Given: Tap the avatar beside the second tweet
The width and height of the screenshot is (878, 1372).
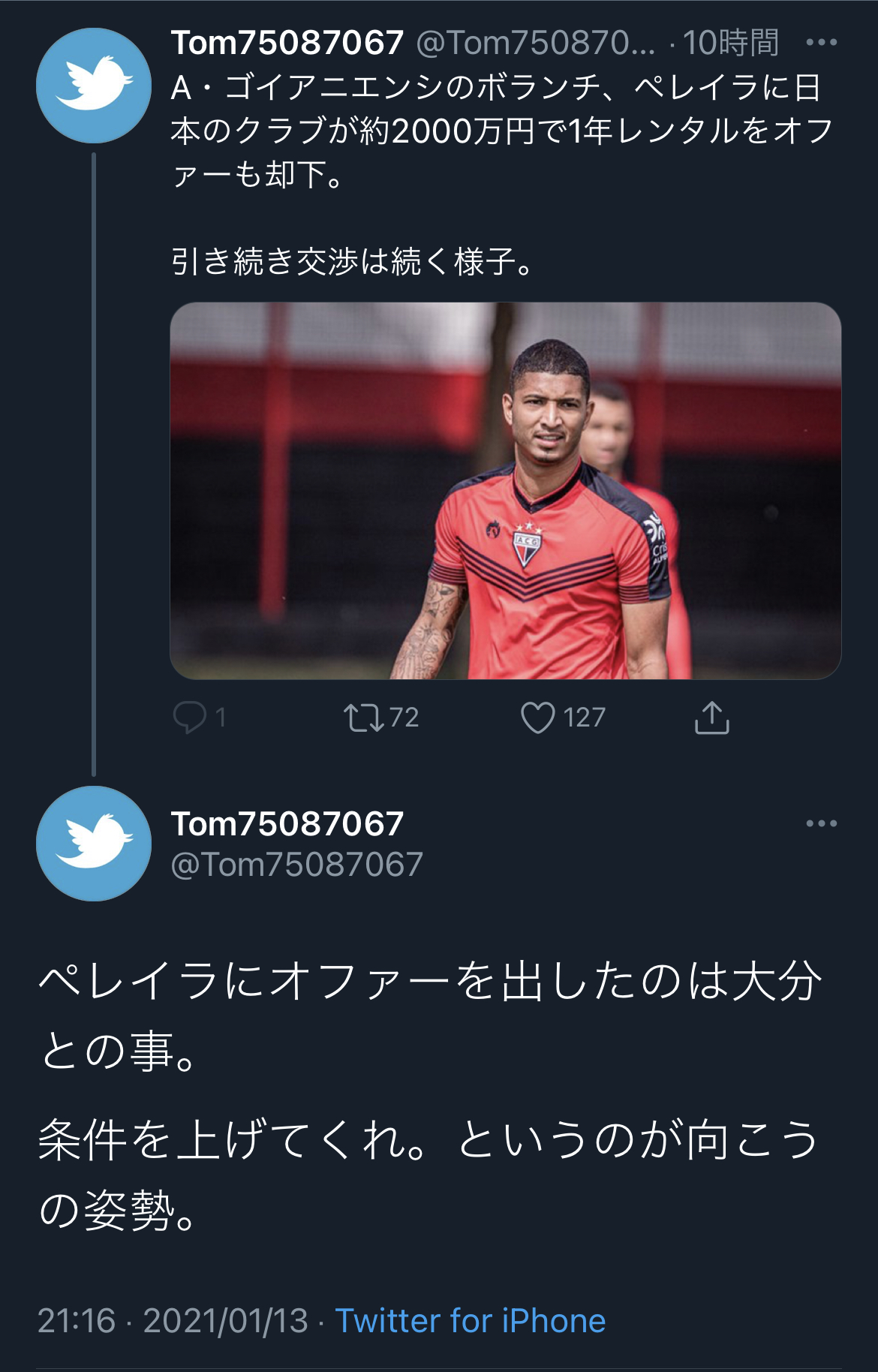Looking at the screenshot, I should [x=94, y=844].
